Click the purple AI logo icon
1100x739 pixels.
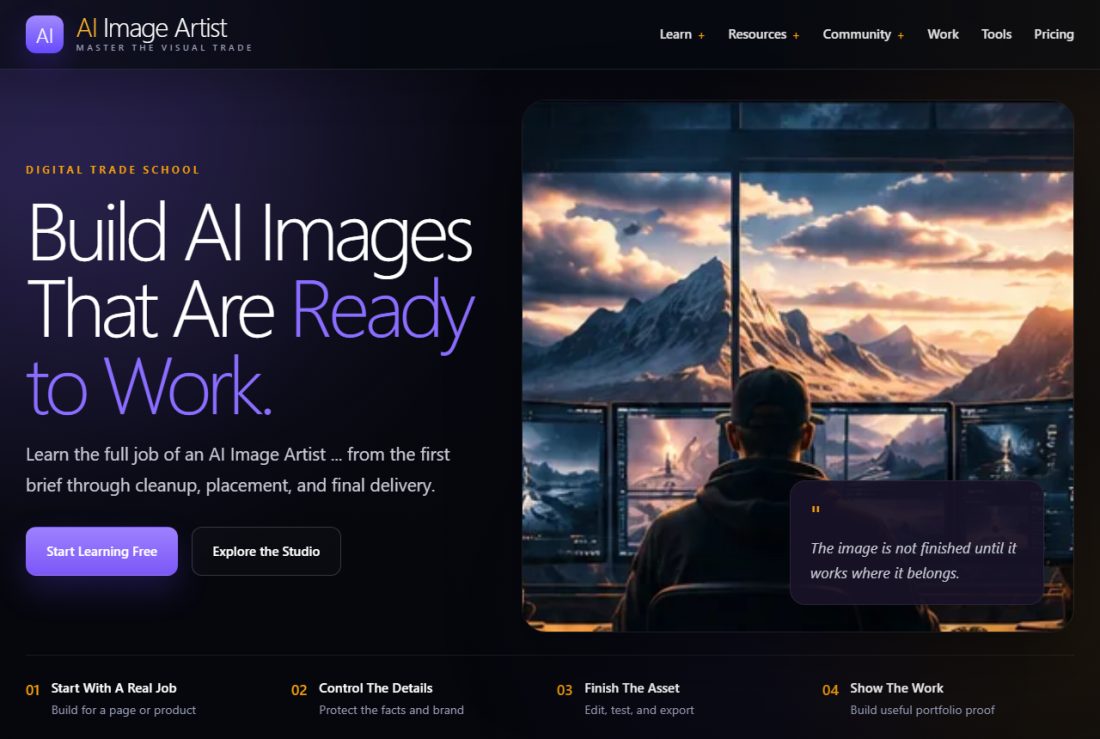(44, 34)
